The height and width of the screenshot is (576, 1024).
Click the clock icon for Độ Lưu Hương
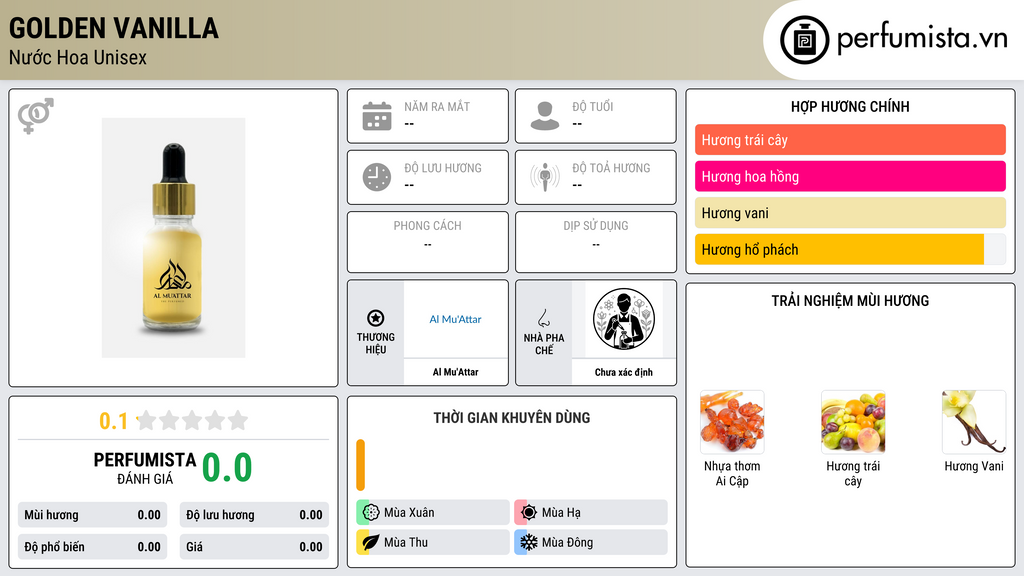coord(377,177)
